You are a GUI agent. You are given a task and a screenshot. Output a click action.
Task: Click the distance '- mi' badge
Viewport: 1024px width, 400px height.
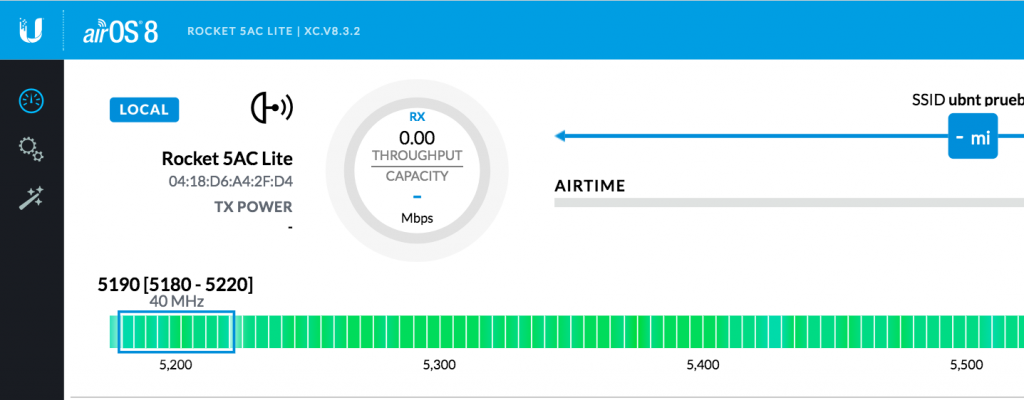[973, 138]
